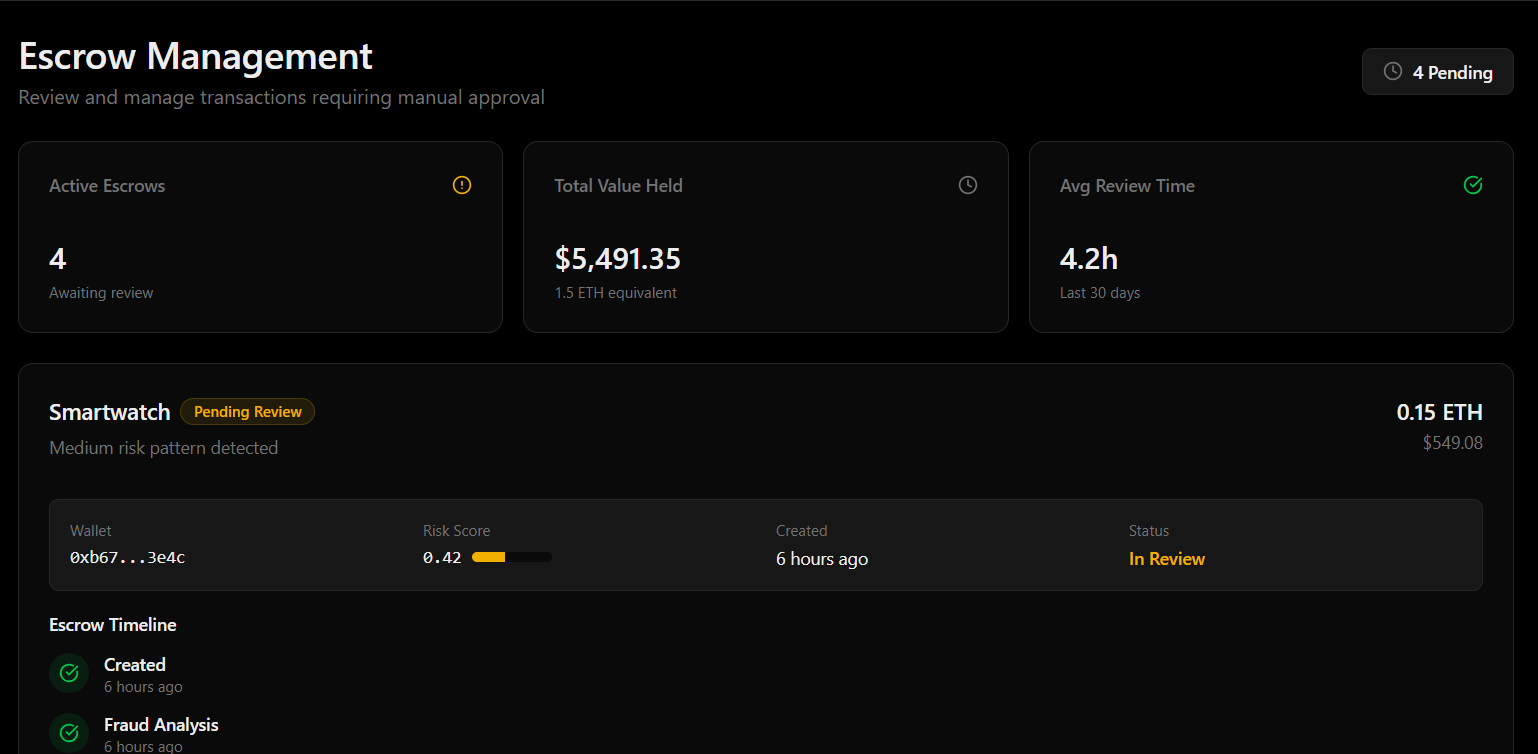Click the Wallet field label
The height and width of the screenshot is (754, 1538).
coord(91,531)
